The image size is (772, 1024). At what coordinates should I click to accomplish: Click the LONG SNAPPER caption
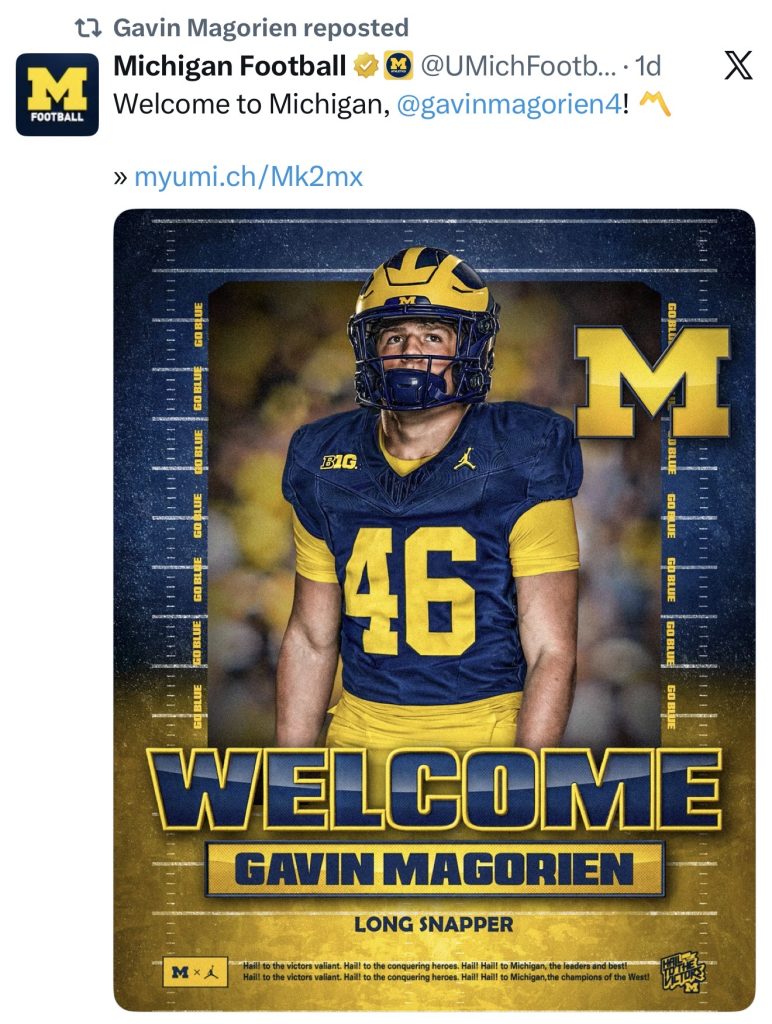click(x=434, y=924)
